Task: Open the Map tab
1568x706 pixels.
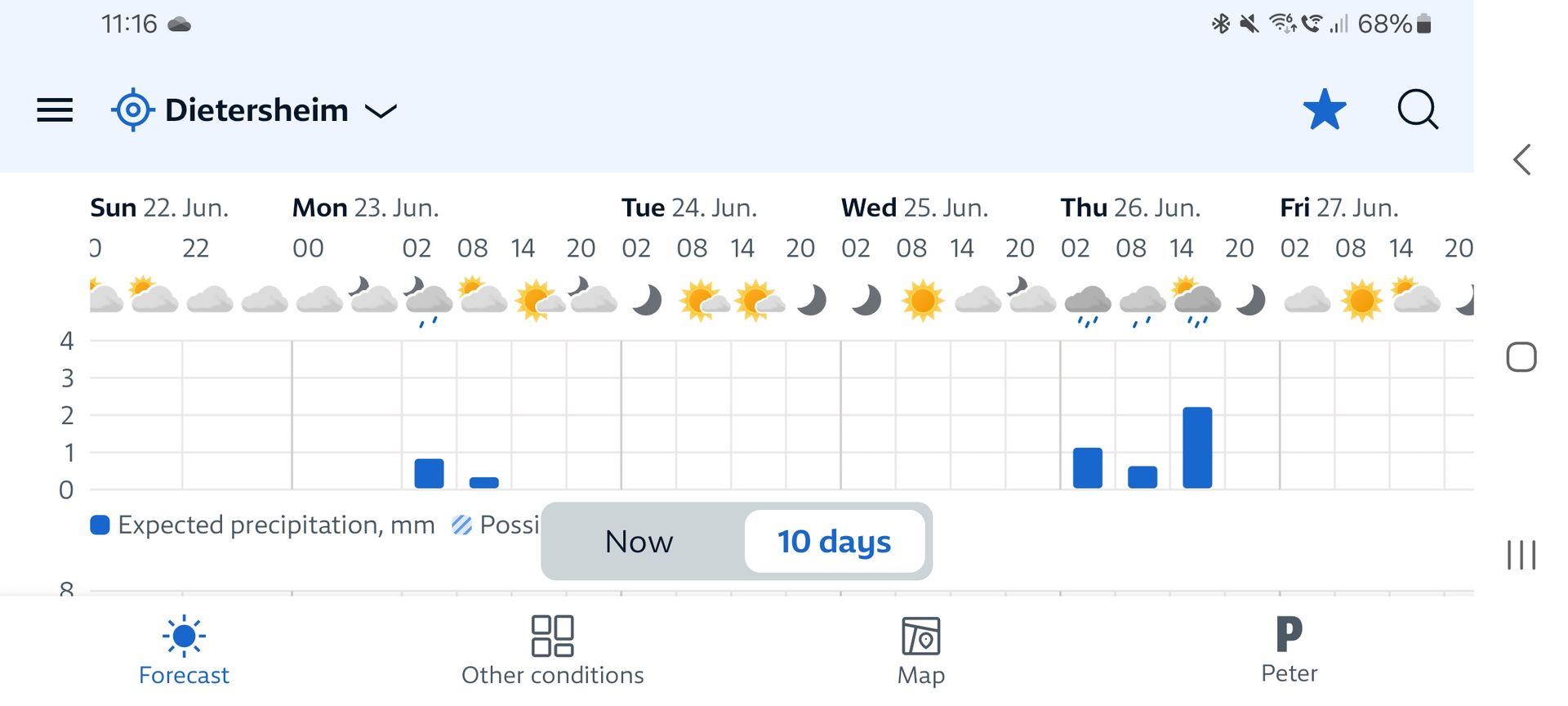Action: [x=921, y=650]
